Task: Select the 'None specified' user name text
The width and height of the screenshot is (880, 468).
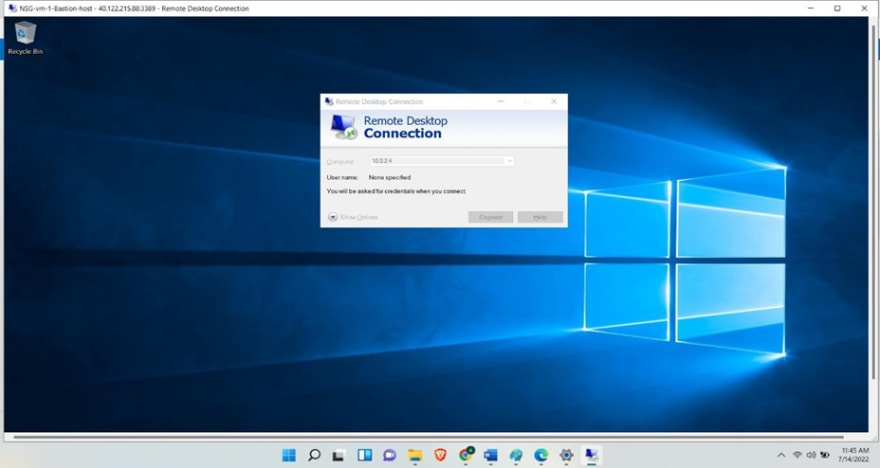Action: 389,177
